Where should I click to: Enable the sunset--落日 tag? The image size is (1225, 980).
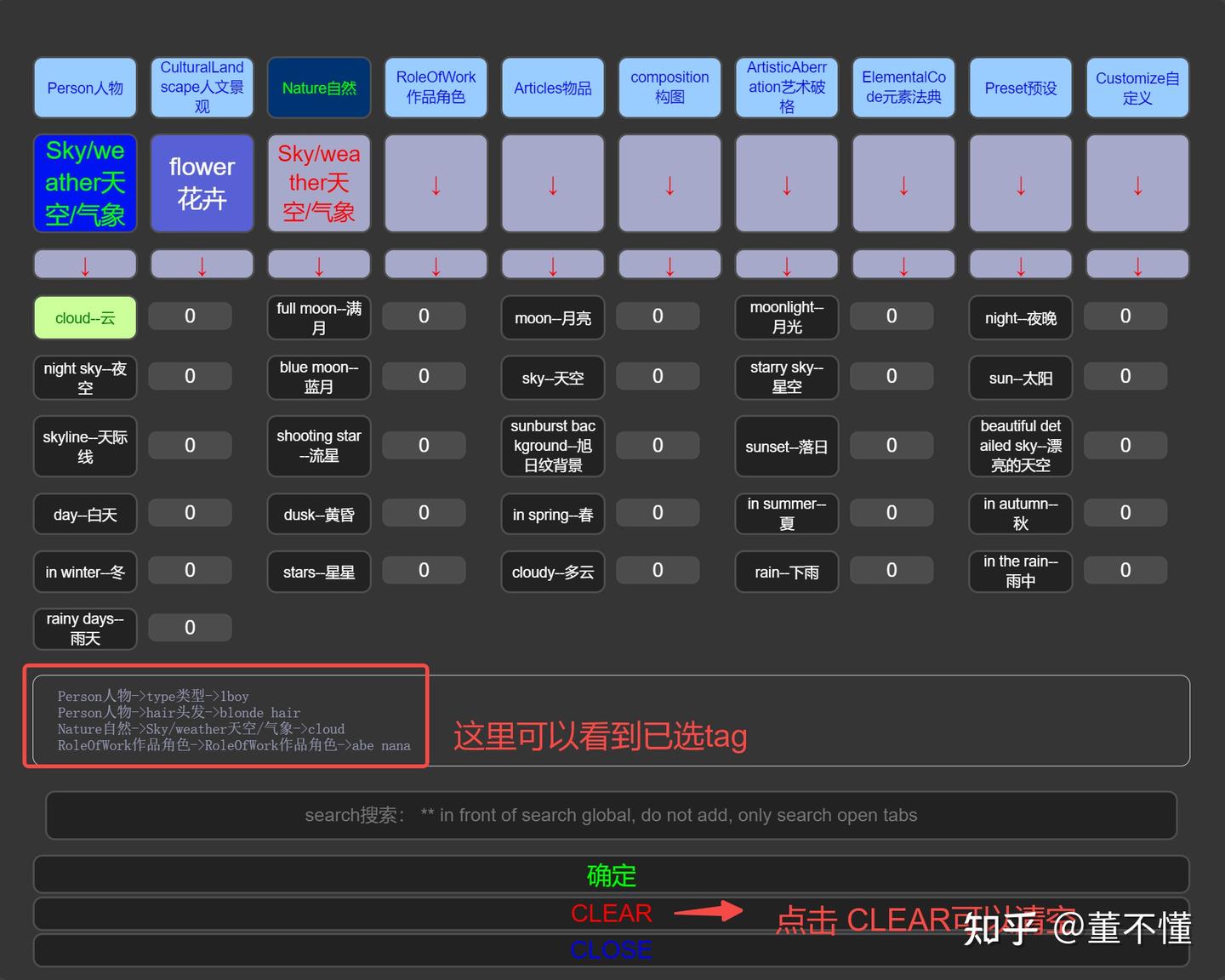click(x=785, y=446)
